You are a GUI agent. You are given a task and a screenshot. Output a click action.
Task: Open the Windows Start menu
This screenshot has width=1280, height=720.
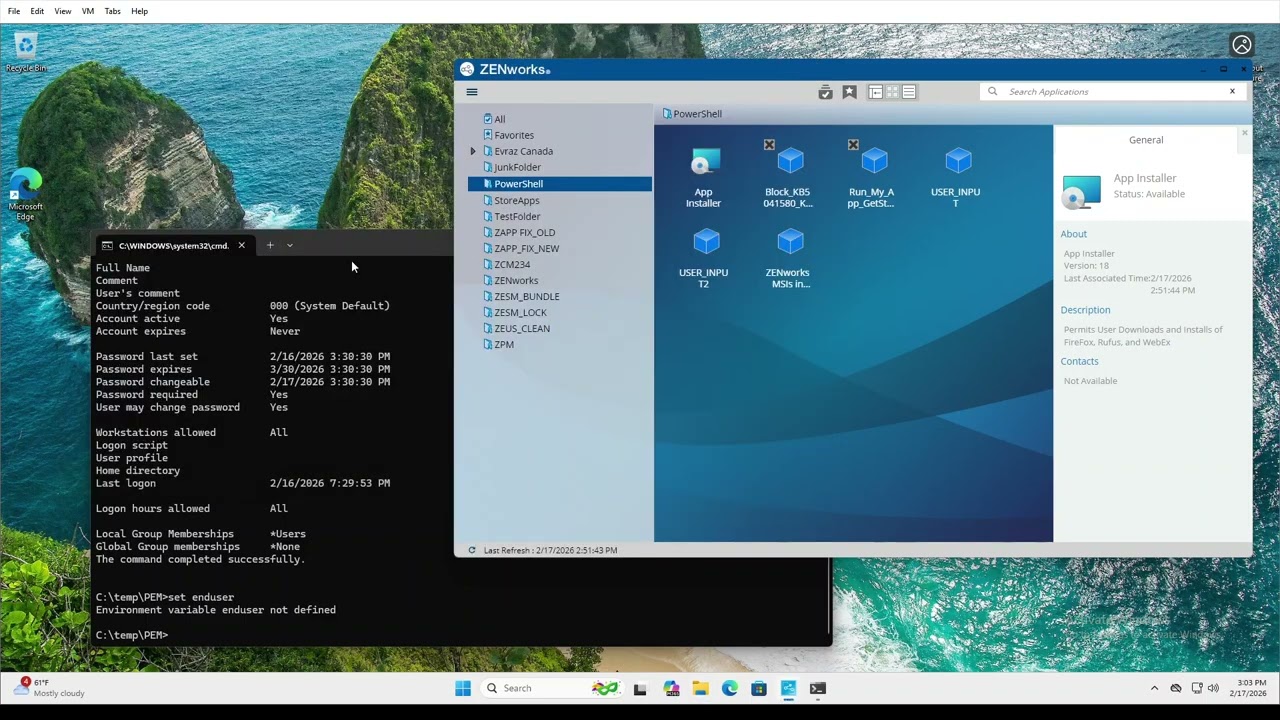[x=463, y=688]
